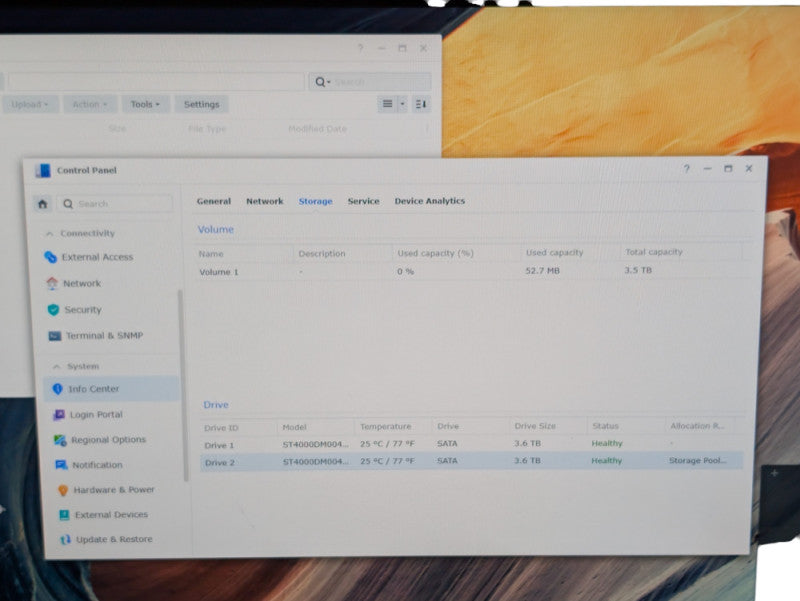Viewport: 800px width, 601px height.
Task: Open the Login Portal page
Action: tap(96, 415)
